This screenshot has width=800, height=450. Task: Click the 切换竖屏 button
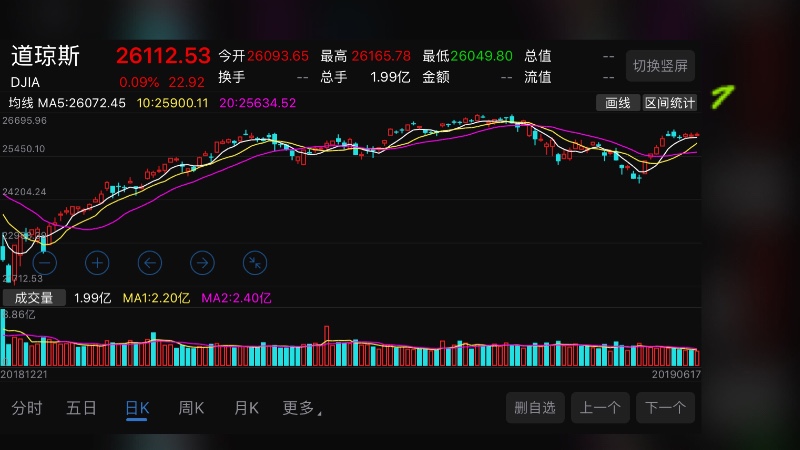pos(660,66)
